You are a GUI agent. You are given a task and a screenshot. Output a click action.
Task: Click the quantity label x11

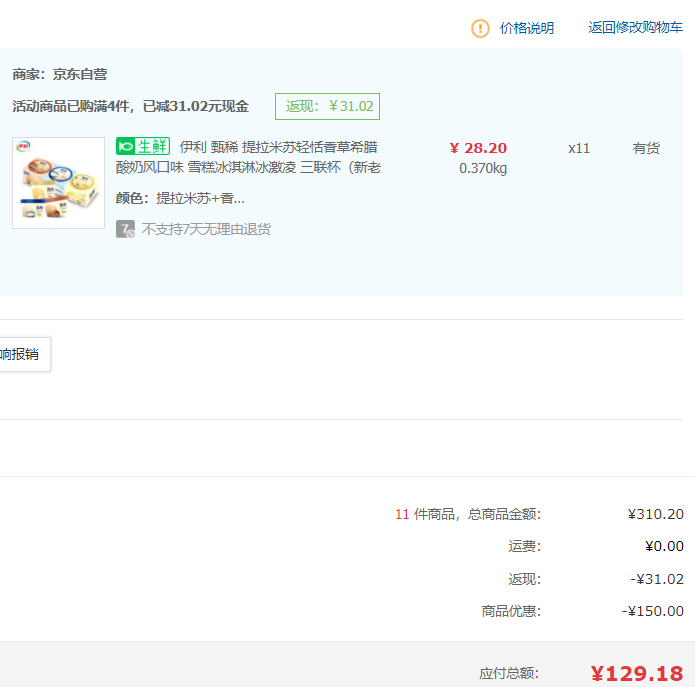(x=579, y=148)
